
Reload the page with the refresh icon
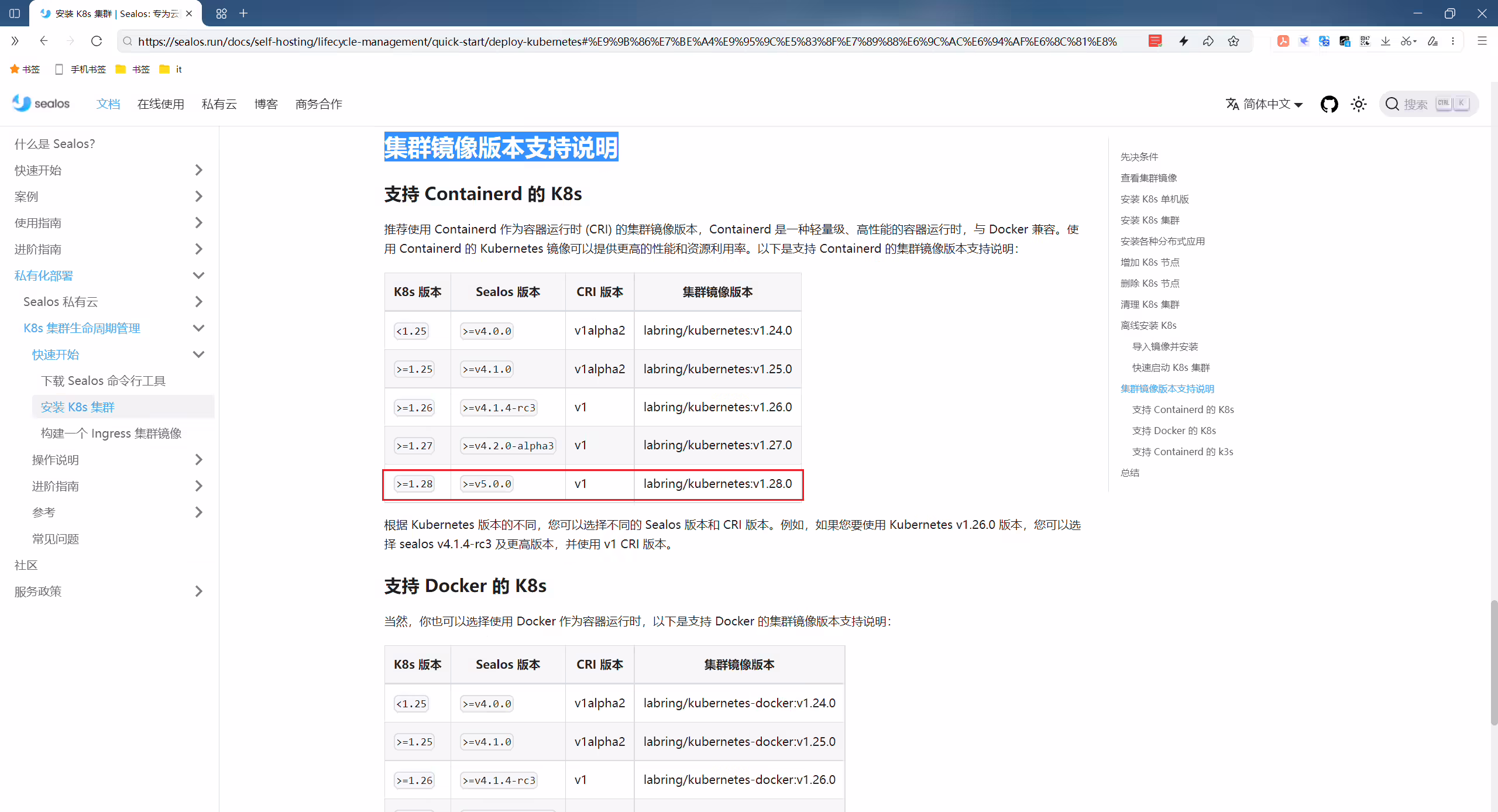tap(97, 41)
